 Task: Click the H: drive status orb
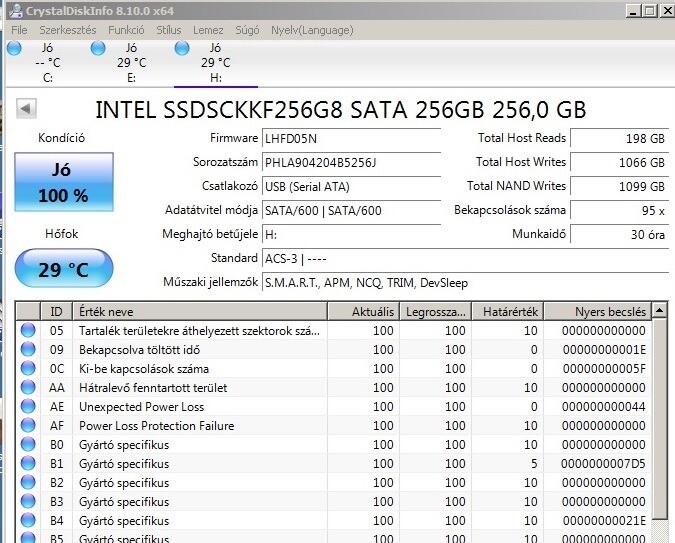[x=182, y=49]
